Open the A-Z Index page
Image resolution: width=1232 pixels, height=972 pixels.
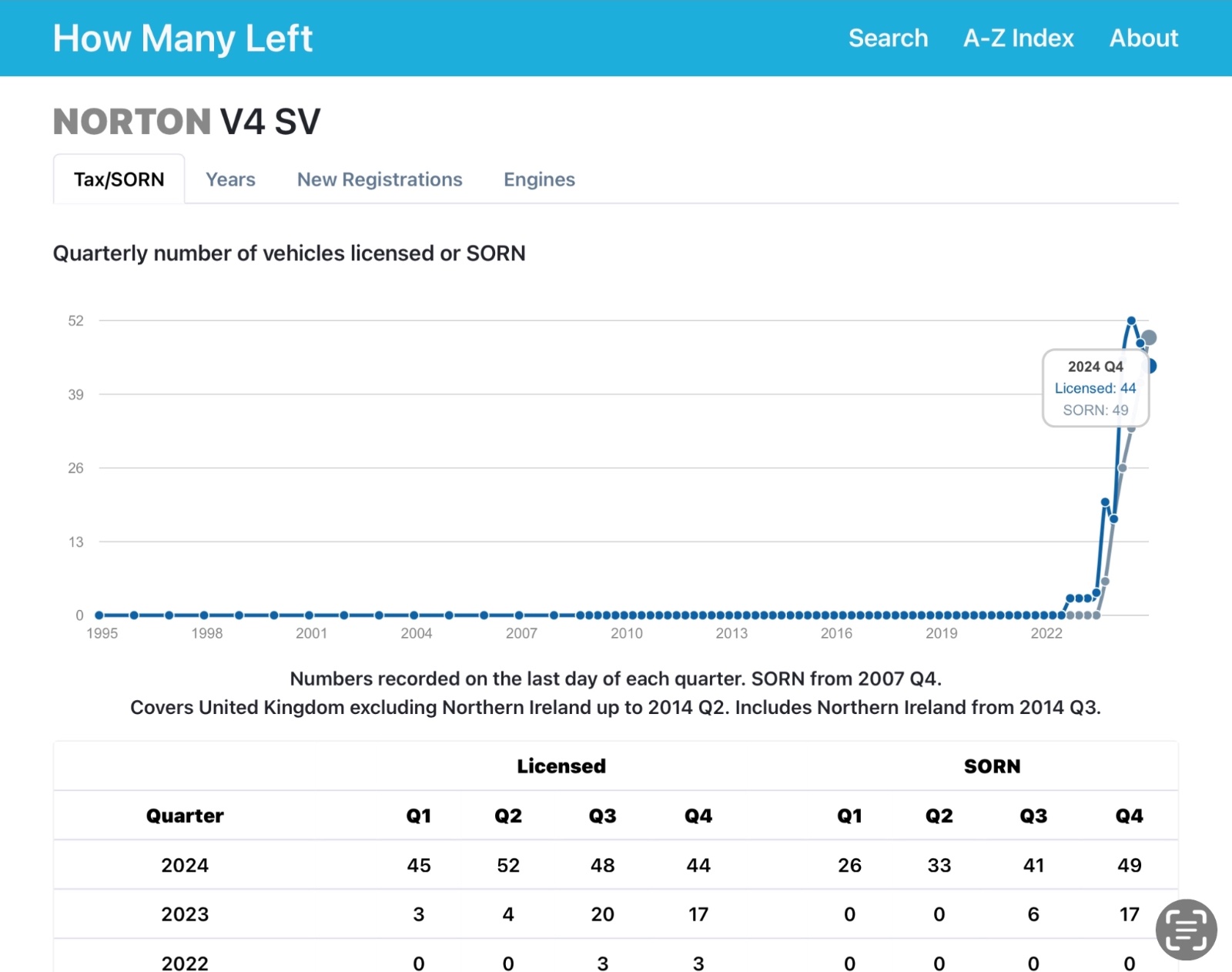pyautogui.click(x=1018, y=39)
